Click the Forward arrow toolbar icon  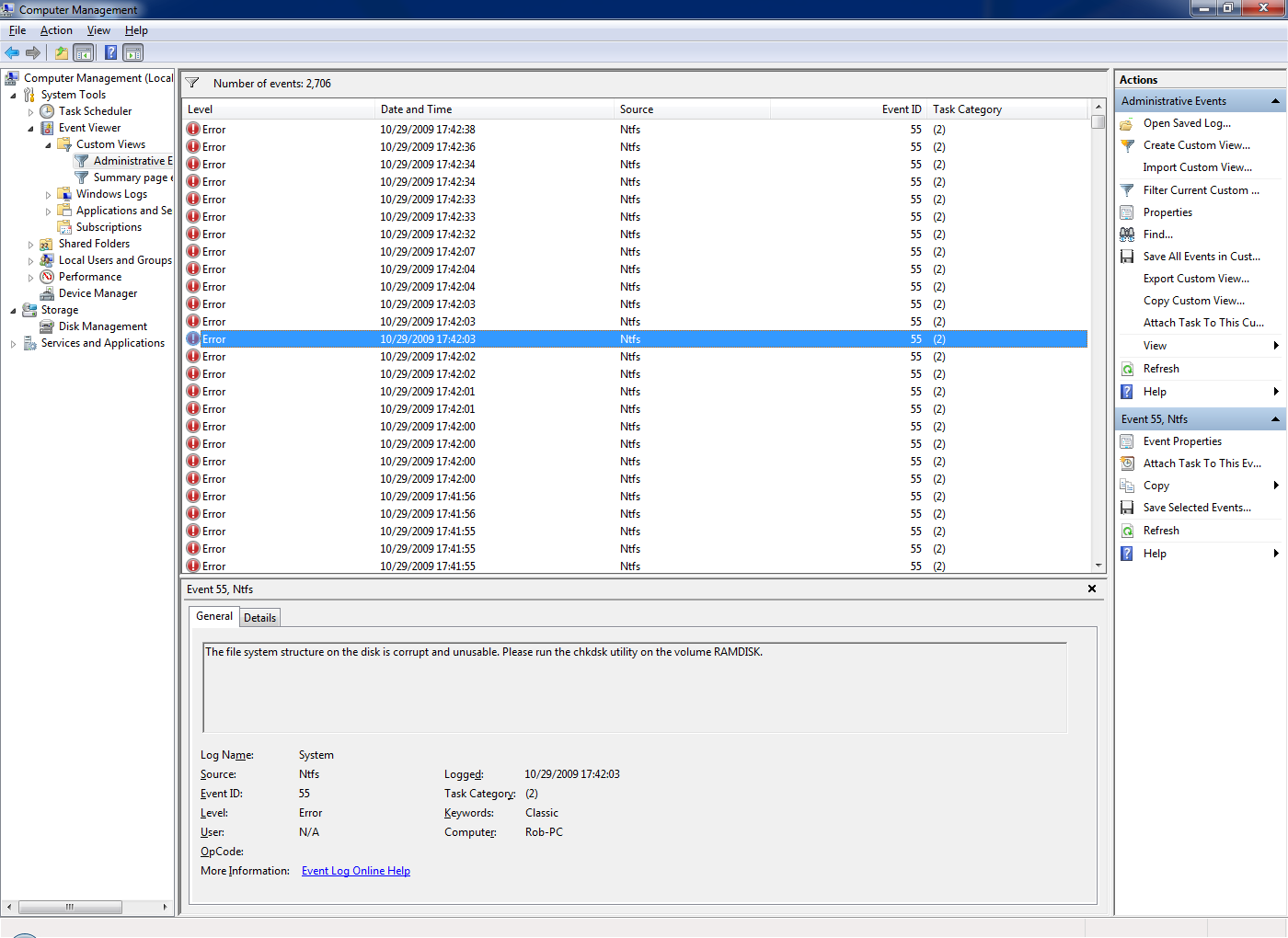click(33, 53)
